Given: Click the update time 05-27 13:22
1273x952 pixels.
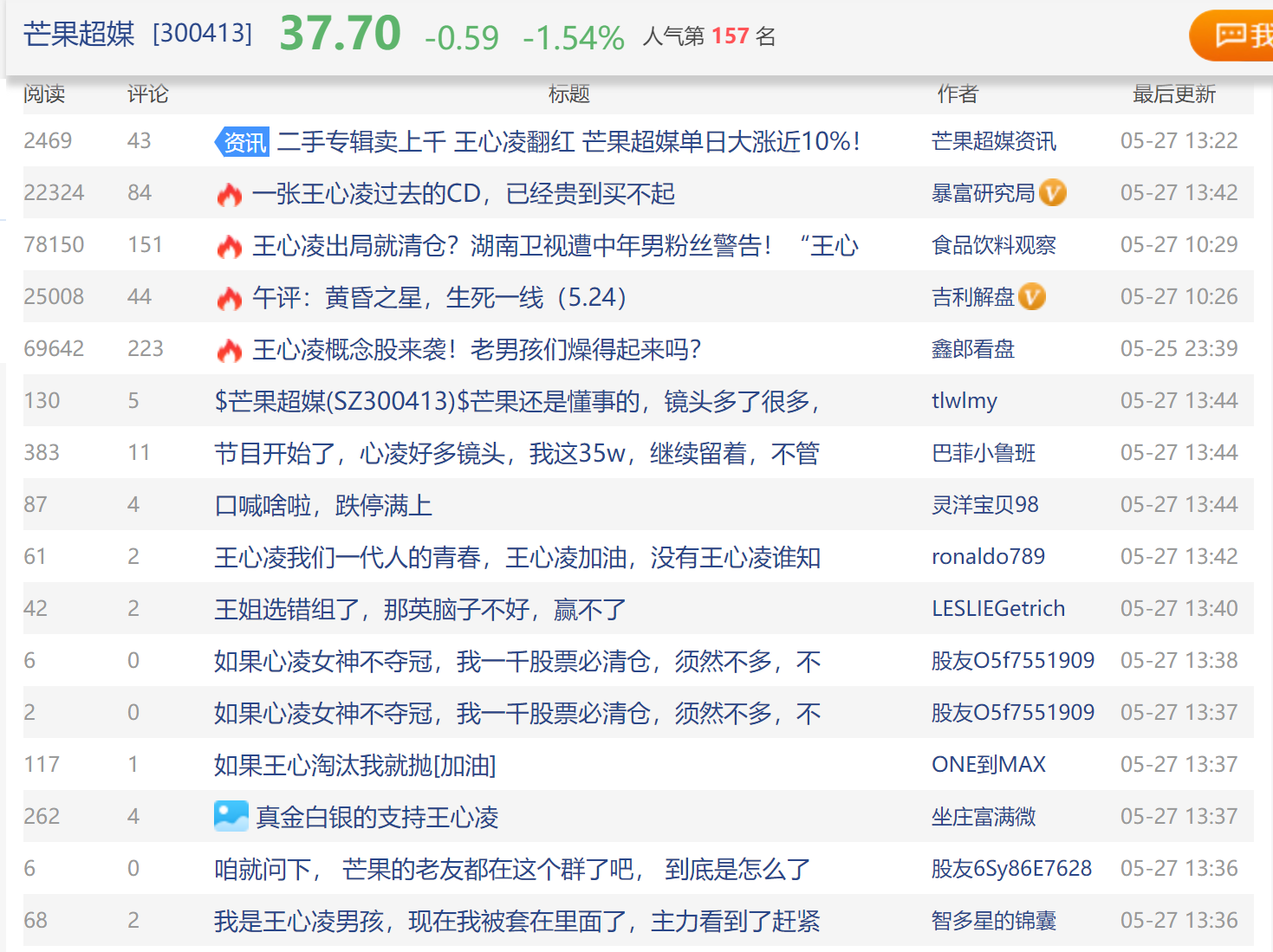Looking at the screenshot, I should click(1179, 140).
